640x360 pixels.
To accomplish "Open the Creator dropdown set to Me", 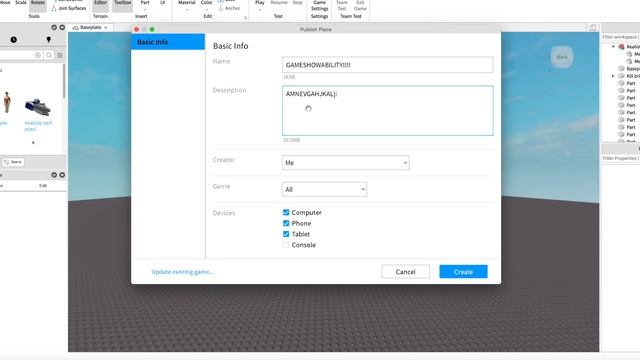I will coord(345,163).
